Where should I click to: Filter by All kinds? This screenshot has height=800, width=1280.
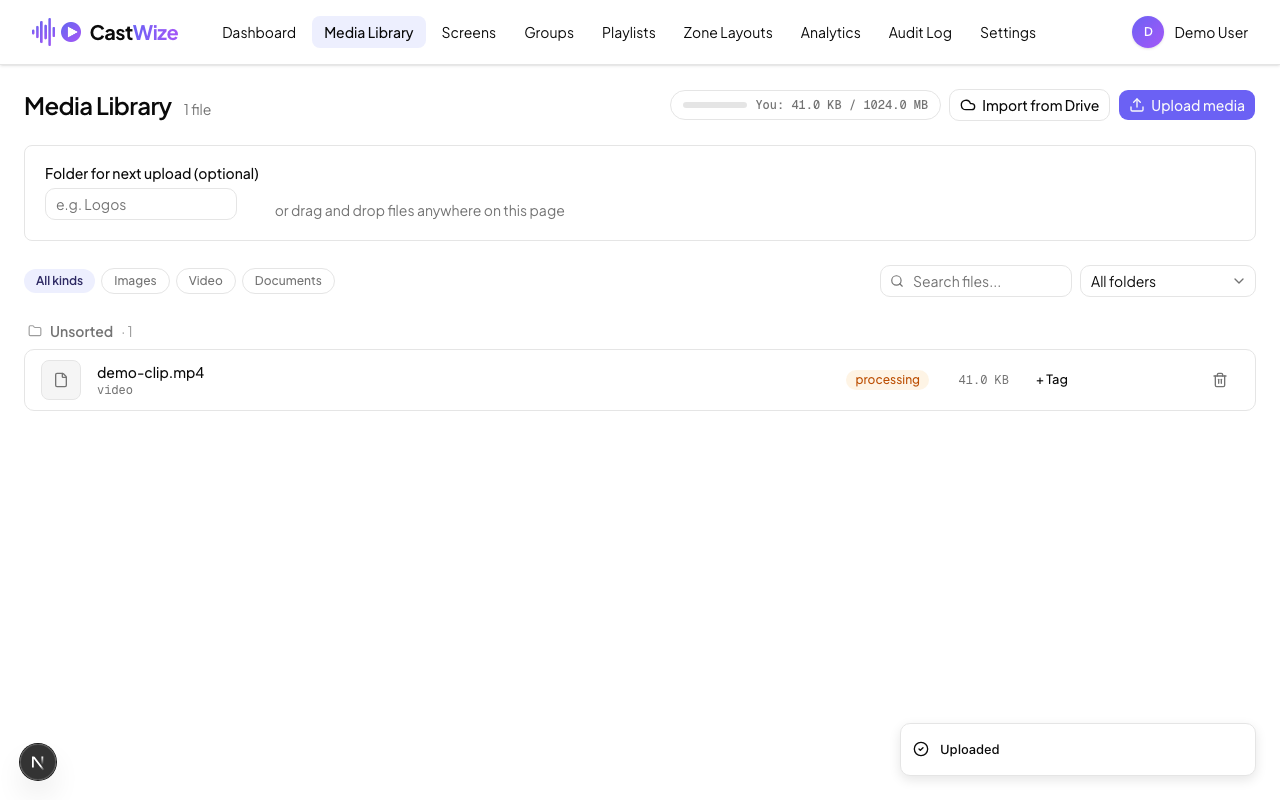click(x=59, y=281)
